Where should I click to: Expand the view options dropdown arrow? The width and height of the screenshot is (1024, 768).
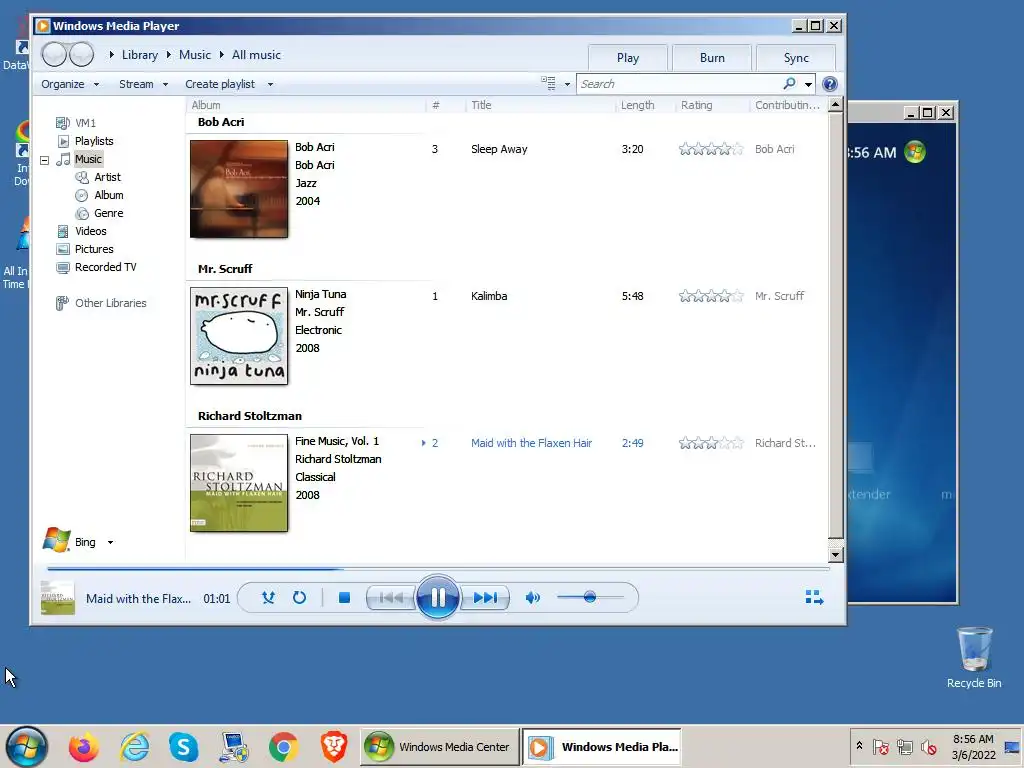point(567,84)
